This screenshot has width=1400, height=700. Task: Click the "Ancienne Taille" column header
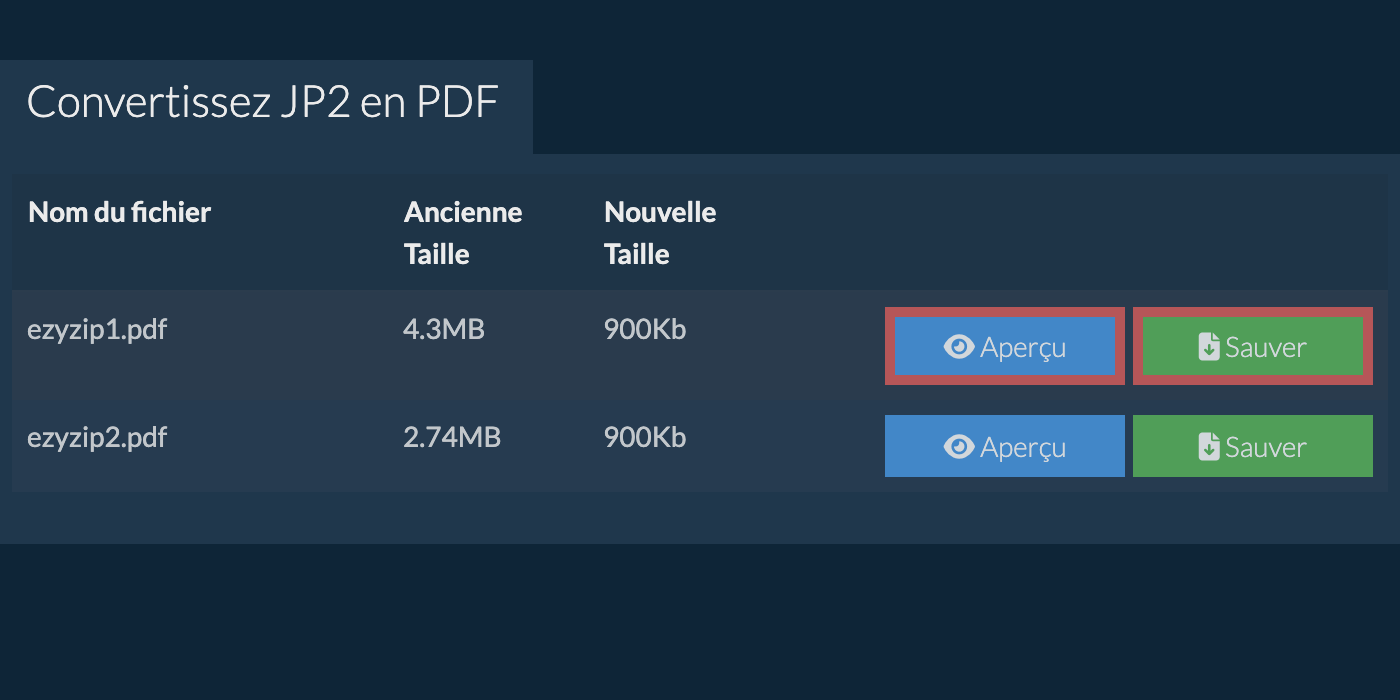point(463,233)
